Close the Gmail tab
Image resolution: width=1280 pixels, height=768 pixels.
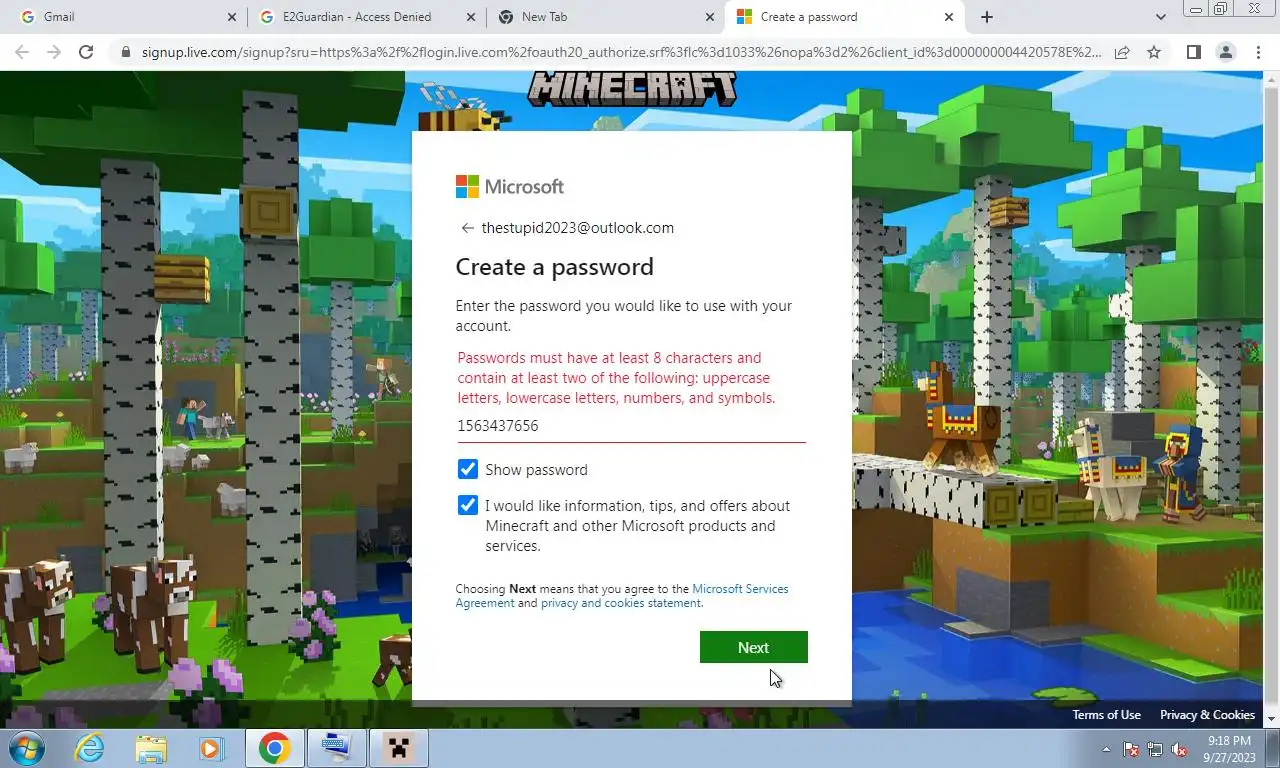(232, 17)
